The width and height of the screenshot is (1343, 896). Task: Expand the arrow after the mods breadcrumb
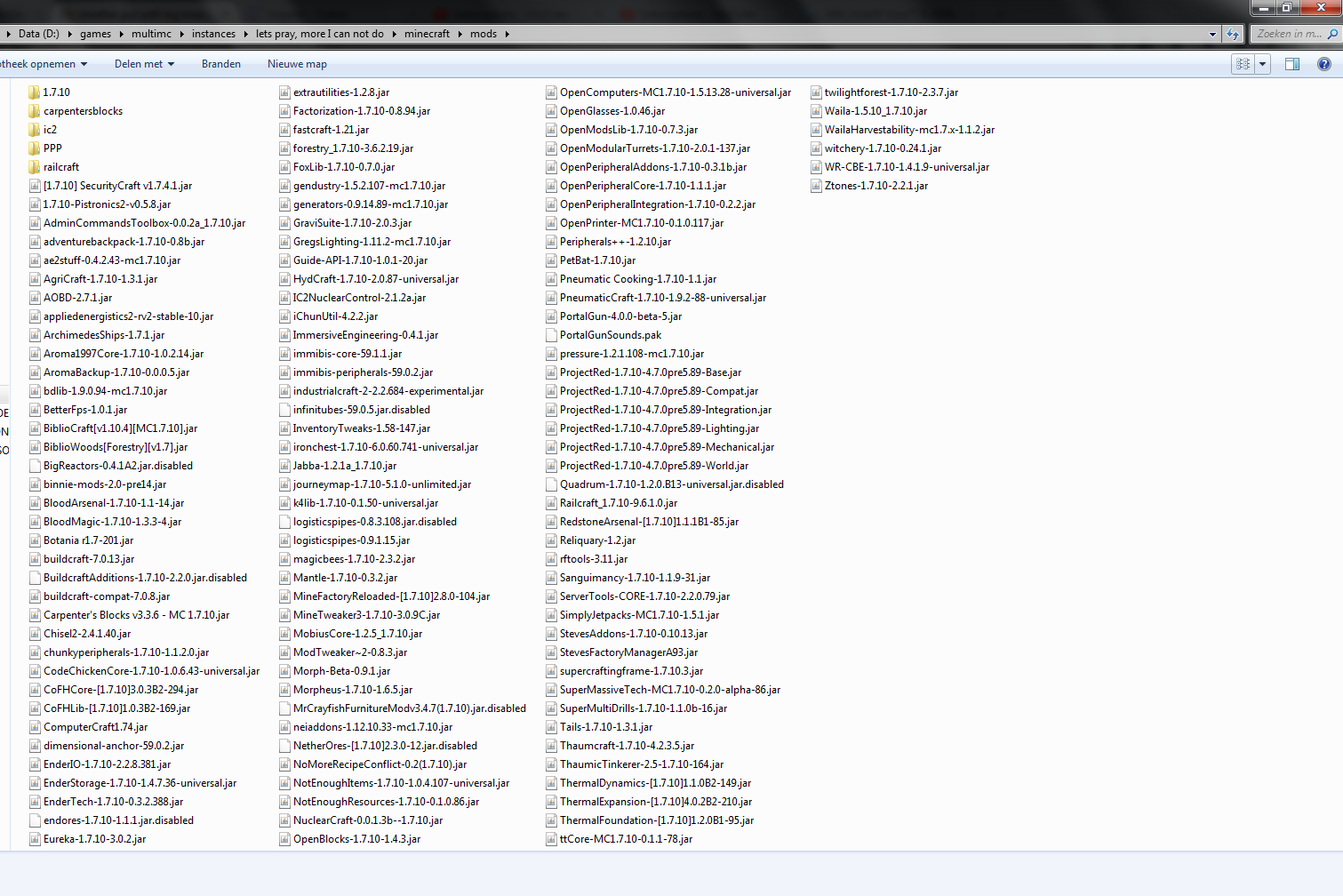(x=507, y=34)
